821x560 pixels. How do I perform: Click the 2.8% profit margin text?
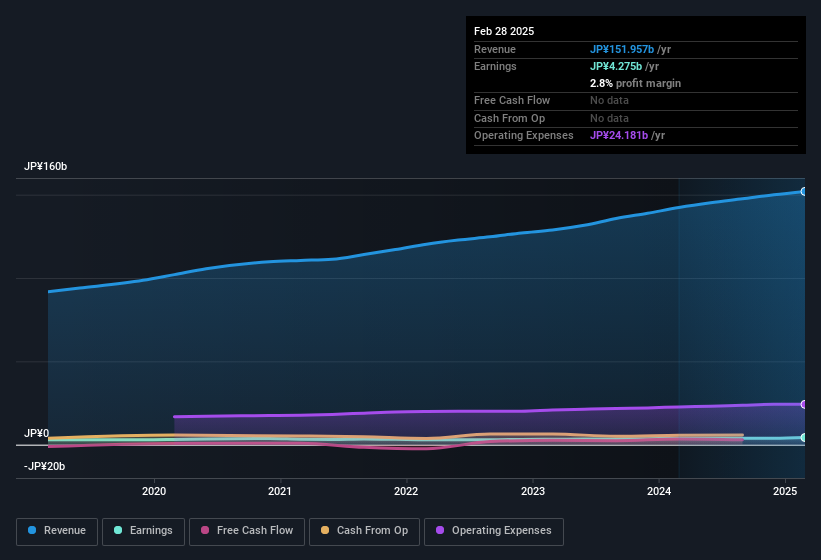tap(635, 83)
